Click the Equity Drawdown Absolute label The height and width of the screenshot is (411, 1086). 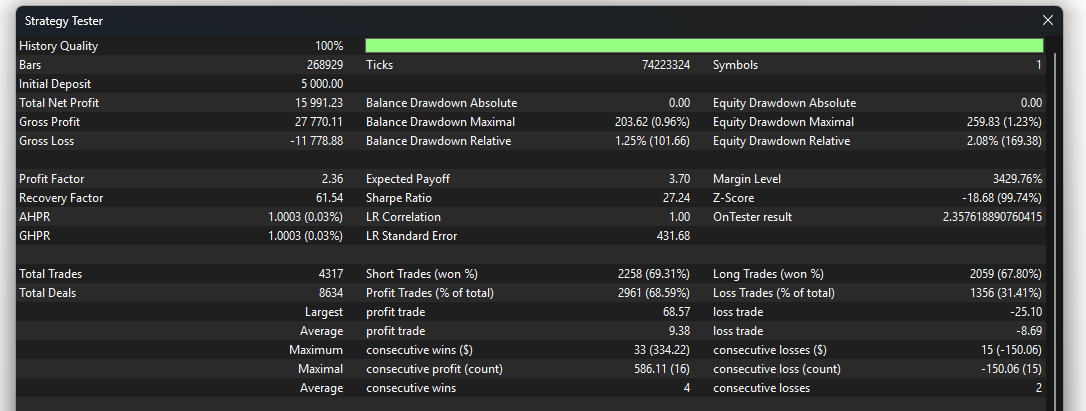pyautogui.click(x=785, y=103)
